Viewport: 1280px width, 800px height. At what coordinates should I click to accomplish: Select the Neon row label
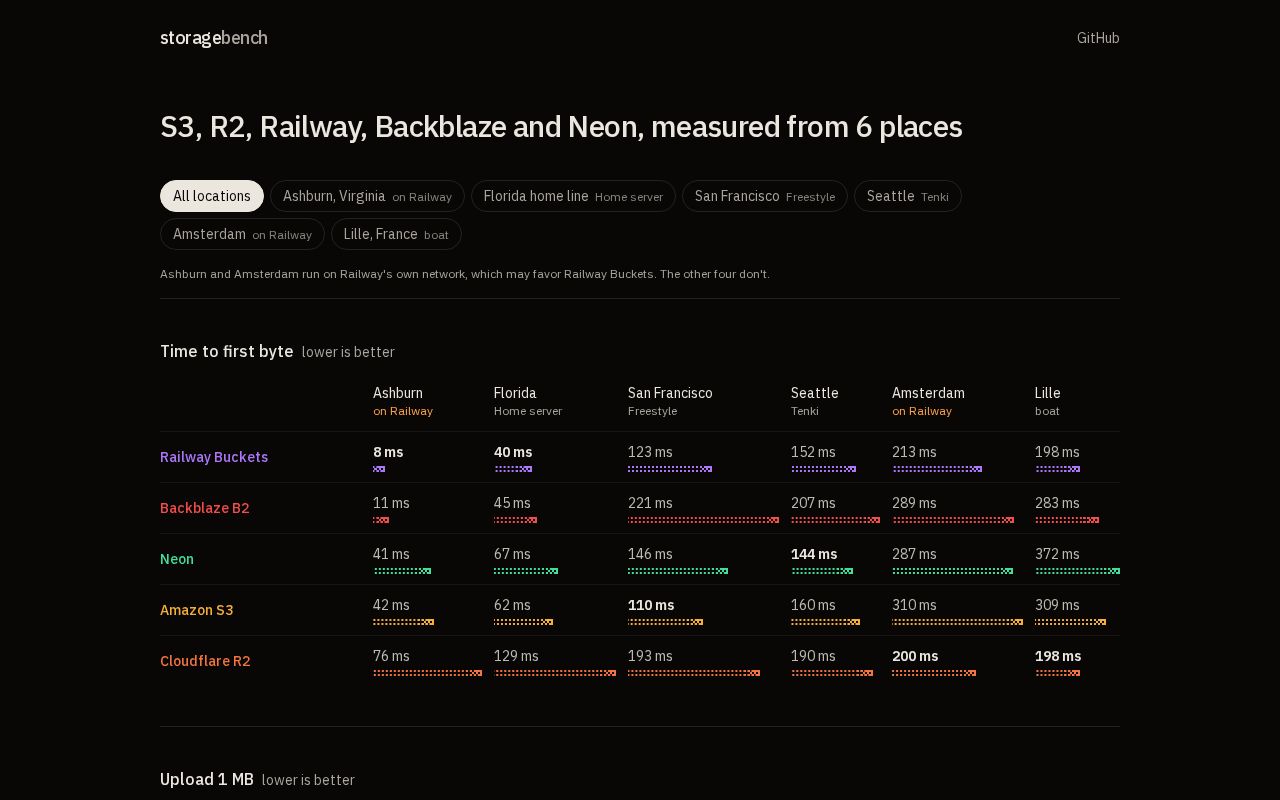click(177, 559)
